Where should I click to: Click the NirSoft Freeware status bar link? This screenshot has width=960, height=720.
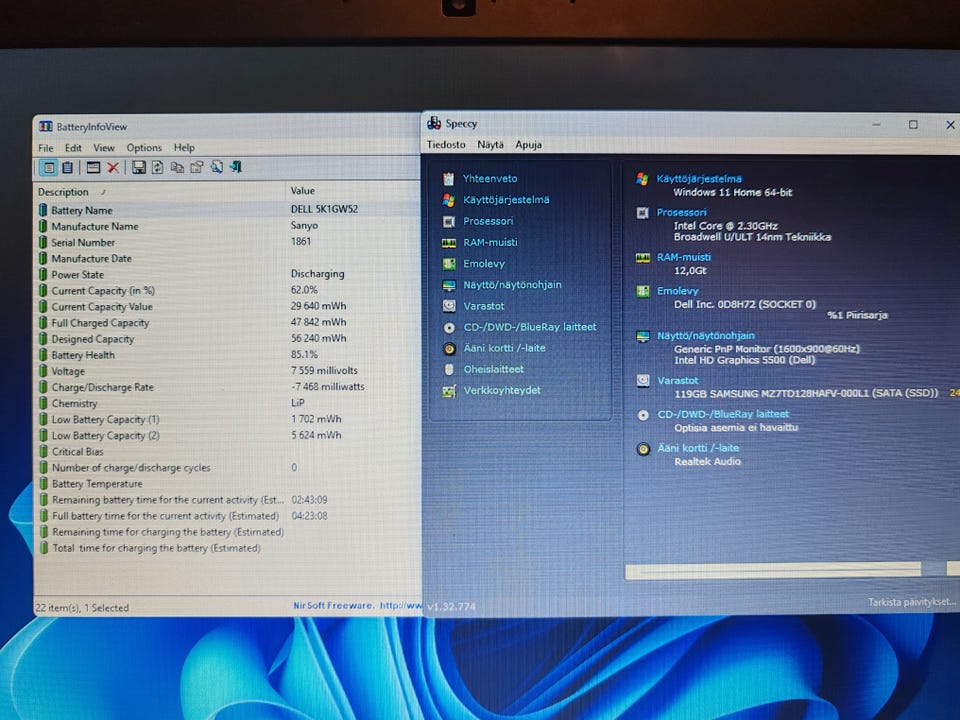tap(357, 606)
